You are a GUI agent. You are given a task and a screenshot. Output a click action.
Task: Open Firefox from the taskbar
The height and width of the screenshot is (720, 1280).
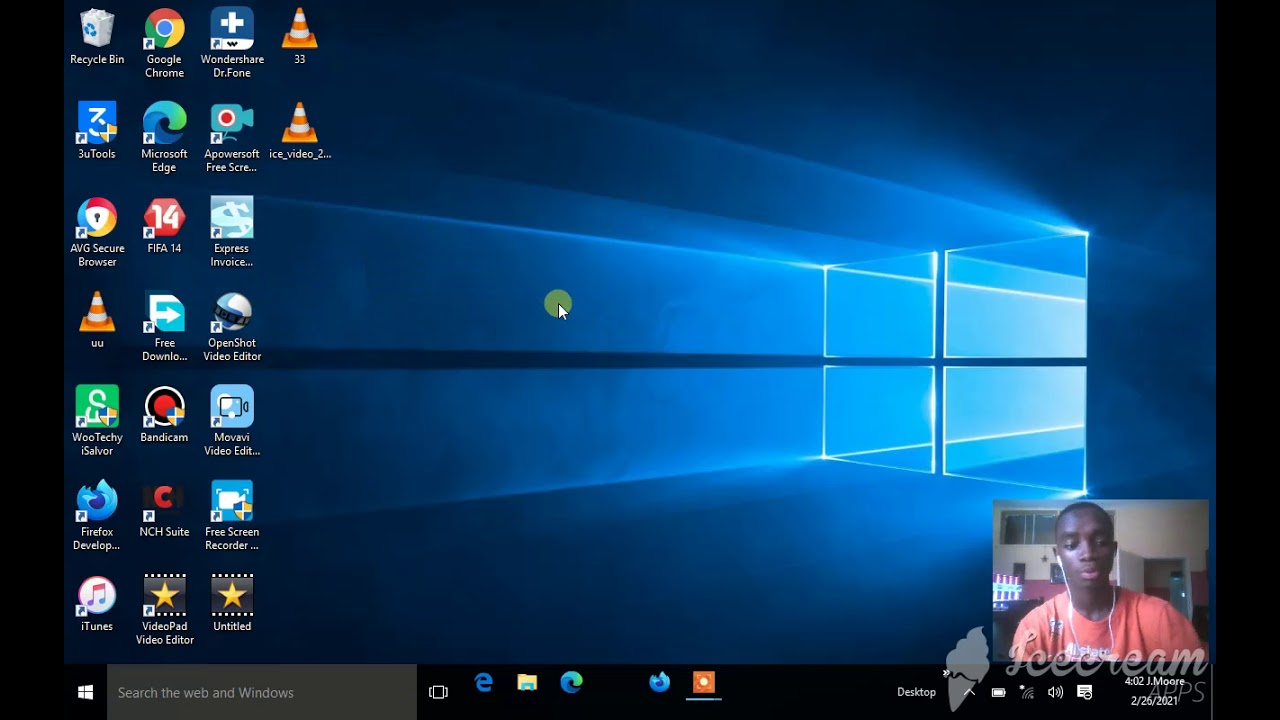659,683
